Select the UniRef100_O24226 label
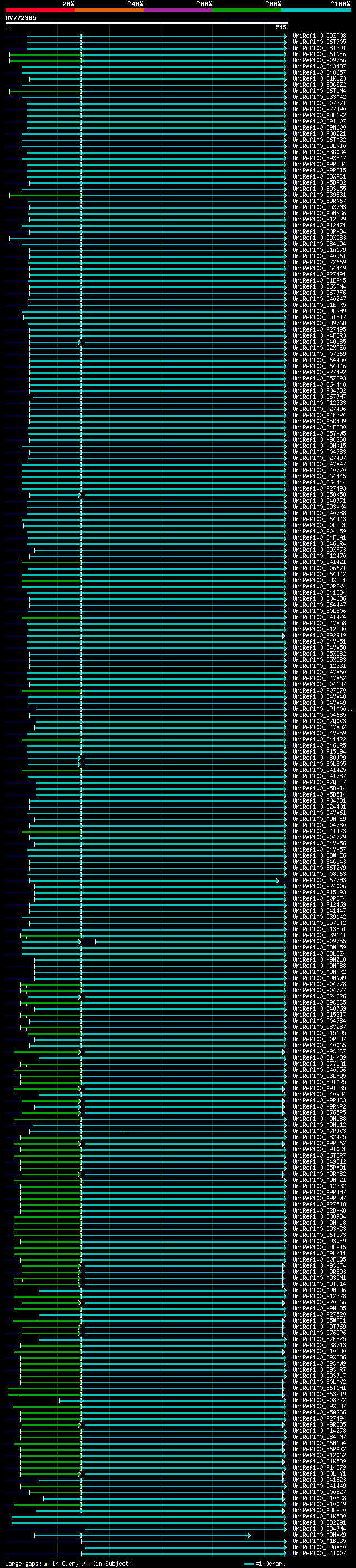356x1568 pixels. click(x=319, y=996)
